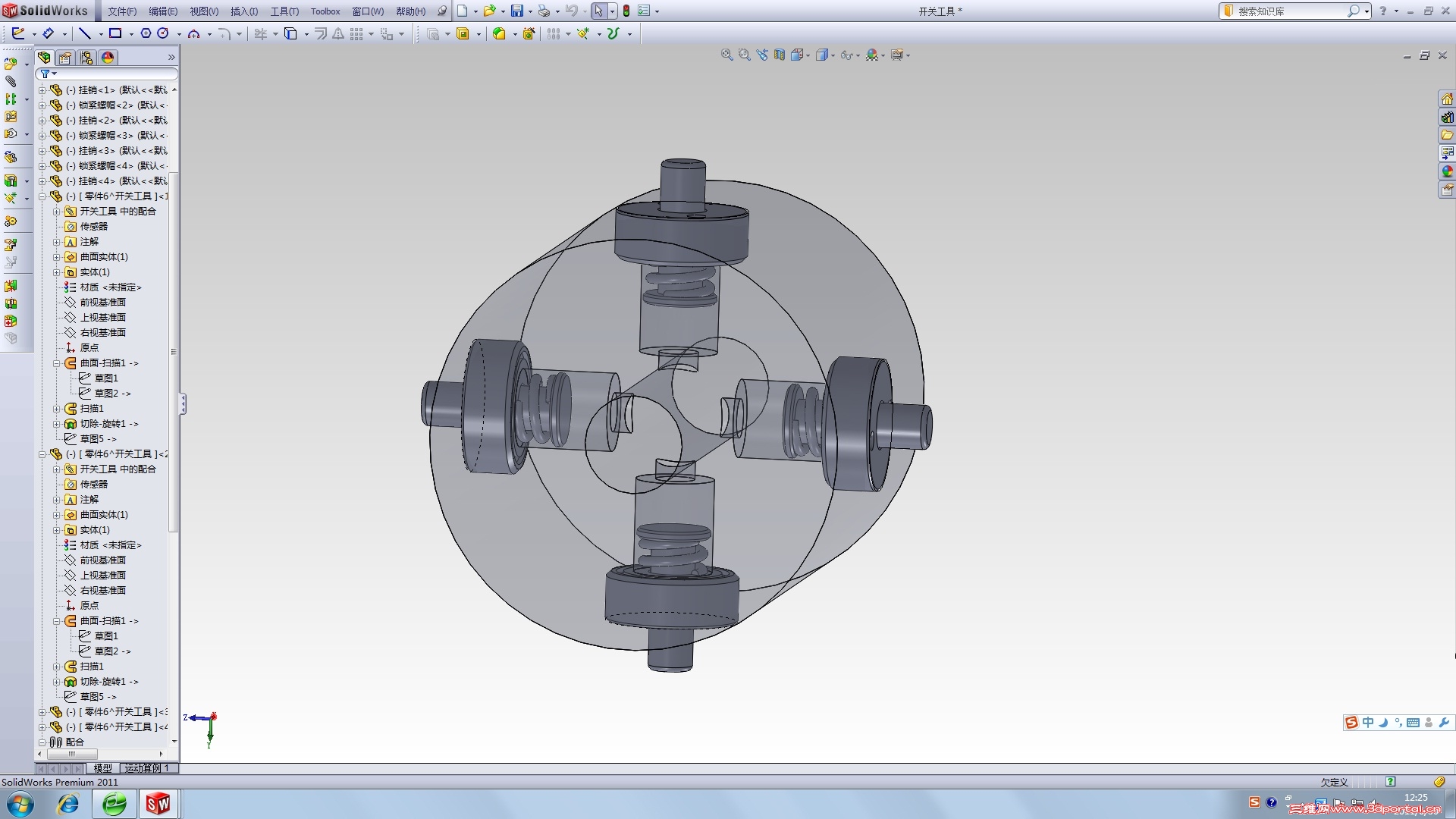Viewport: 1456px width, 819px height.
Task: Open the ConfigurationManager tab icon
Action: [x=86, y=58]
